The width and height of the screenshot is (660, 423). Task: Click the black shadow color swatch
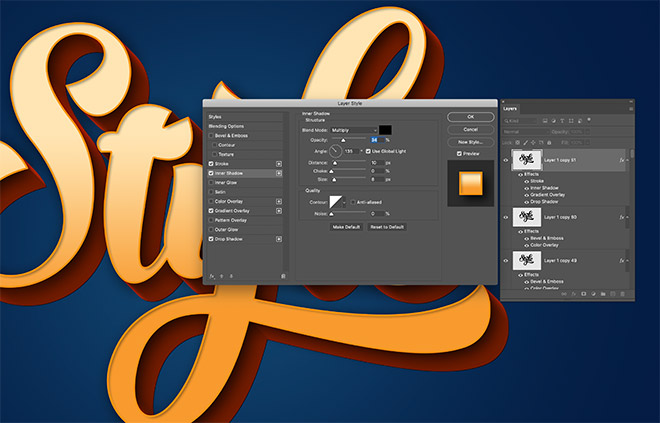pos(385,129)
